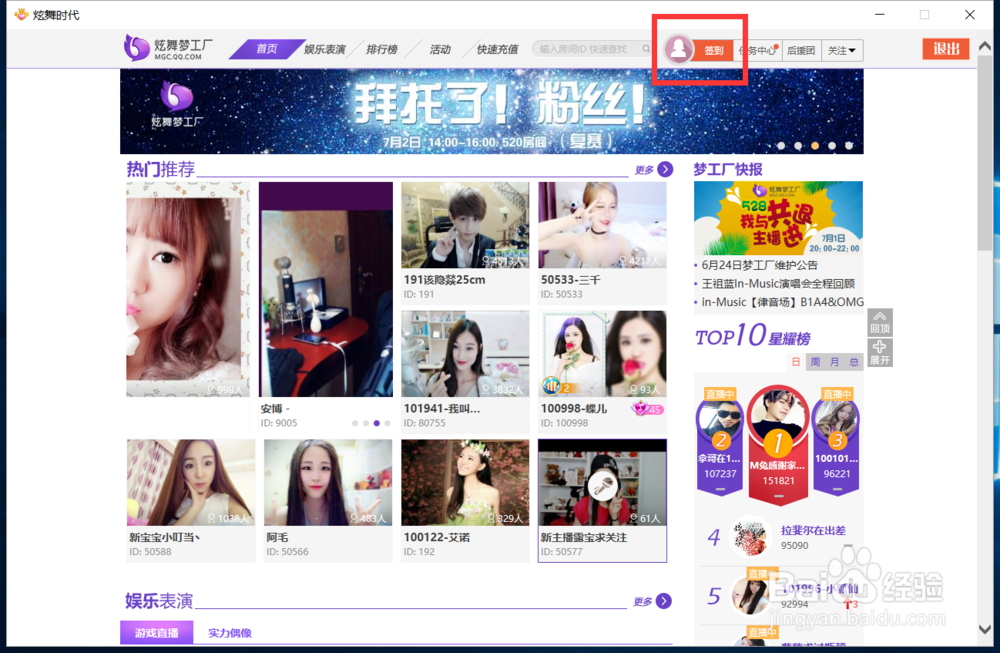Select fourth slide dot under 安博 card
This screenshot has height=653, width=1000.
tap(388, 423)
